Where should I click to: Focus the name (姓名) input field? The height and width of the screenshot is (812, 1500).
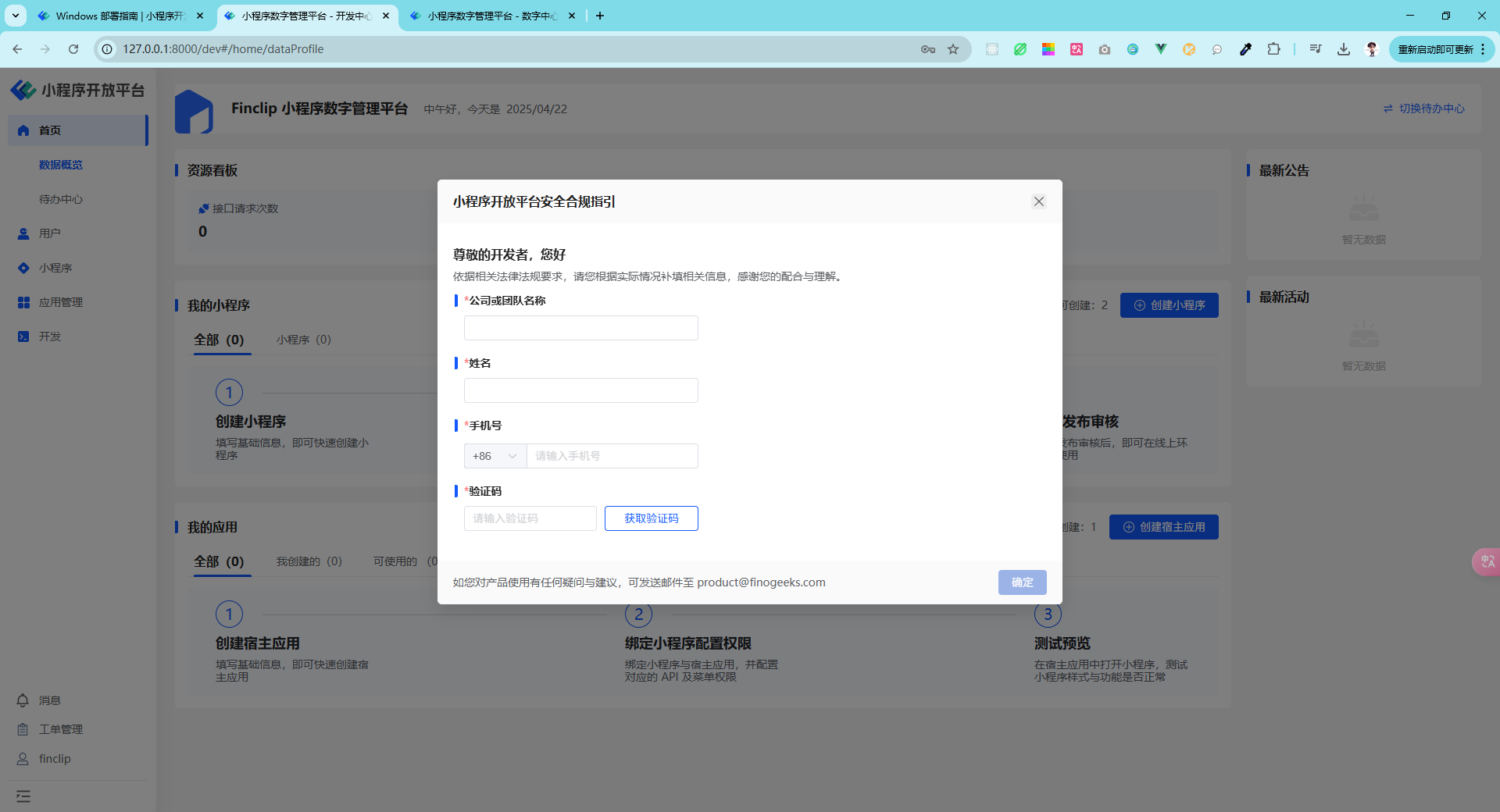point(580,390)
